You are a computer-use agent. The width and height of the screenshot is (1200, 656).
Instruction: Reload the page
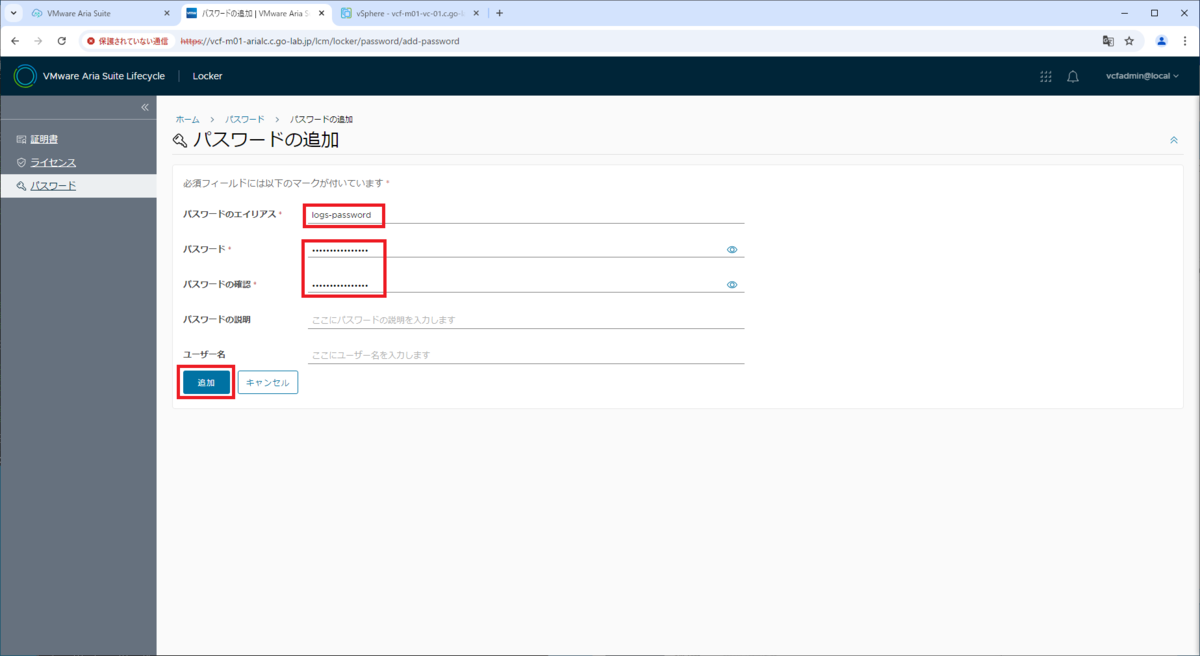62,41
